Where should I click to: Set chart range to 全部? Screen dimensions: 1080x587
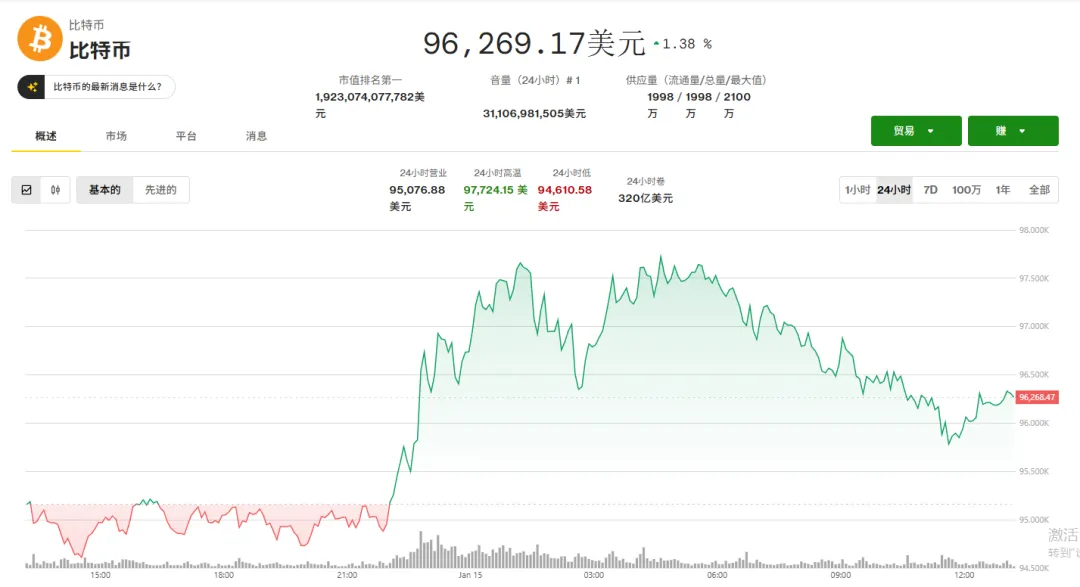tap(1039, 190)
